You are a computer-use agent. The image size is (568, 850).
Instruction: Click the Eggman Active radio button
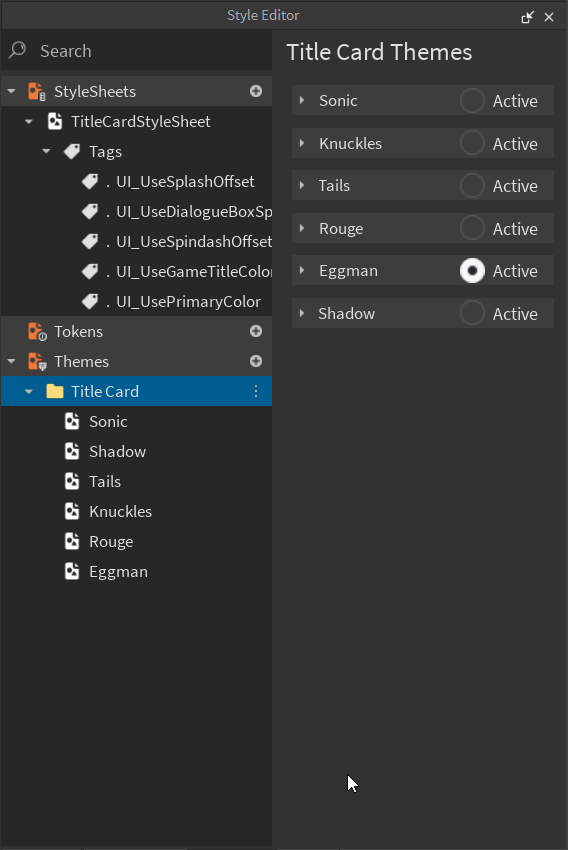point(472,271)
